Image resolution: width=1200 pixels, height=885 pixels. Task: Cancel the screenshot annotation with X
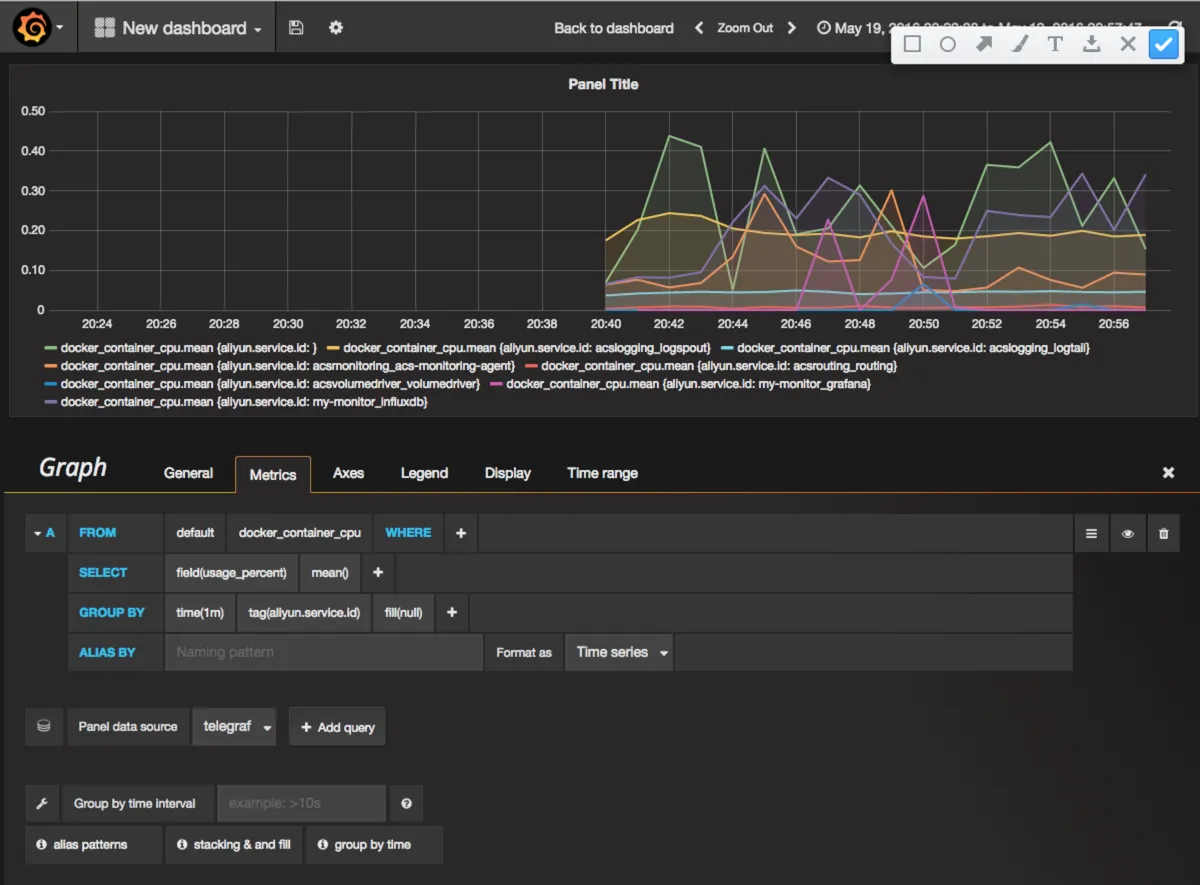1128,44
